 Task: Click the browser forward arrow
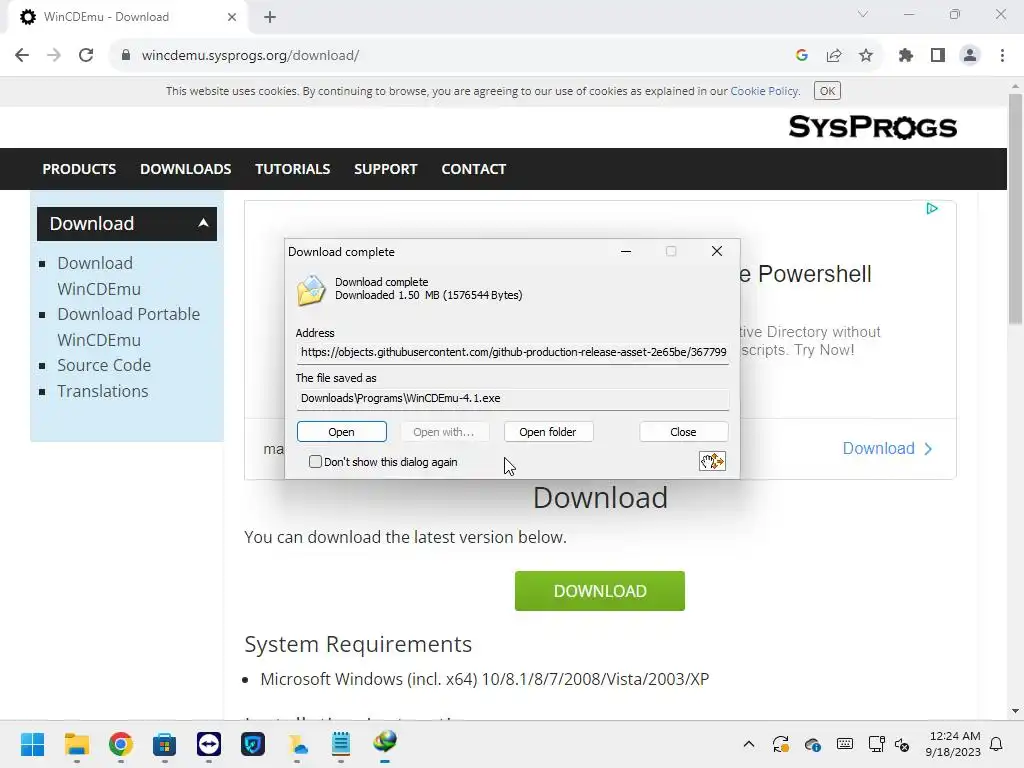click(x=54, y=56)
